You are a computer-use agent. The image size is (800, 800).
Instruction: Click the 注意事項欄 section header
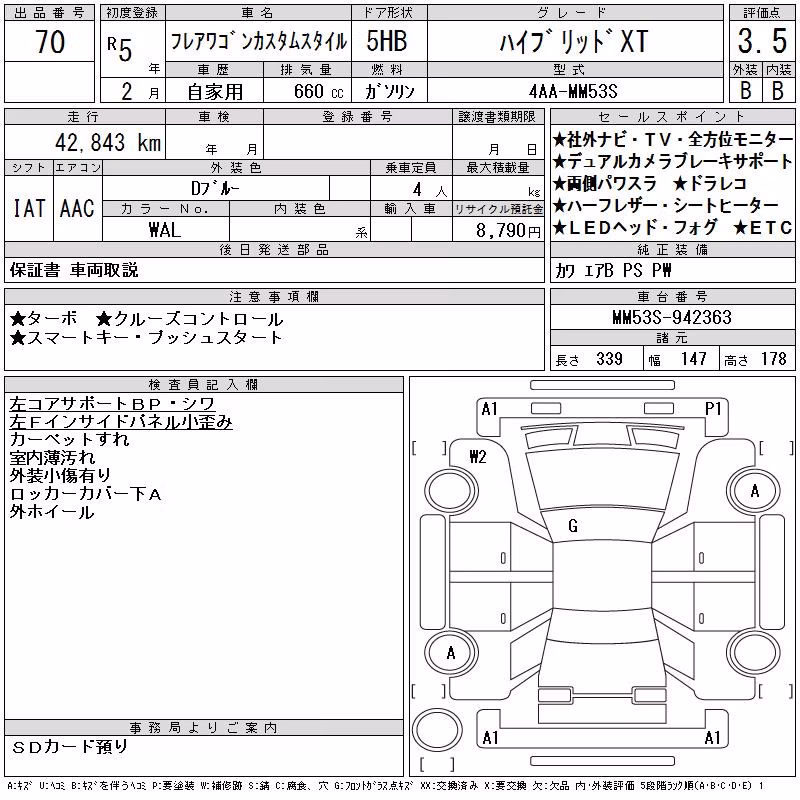click(x=274, y=296)
